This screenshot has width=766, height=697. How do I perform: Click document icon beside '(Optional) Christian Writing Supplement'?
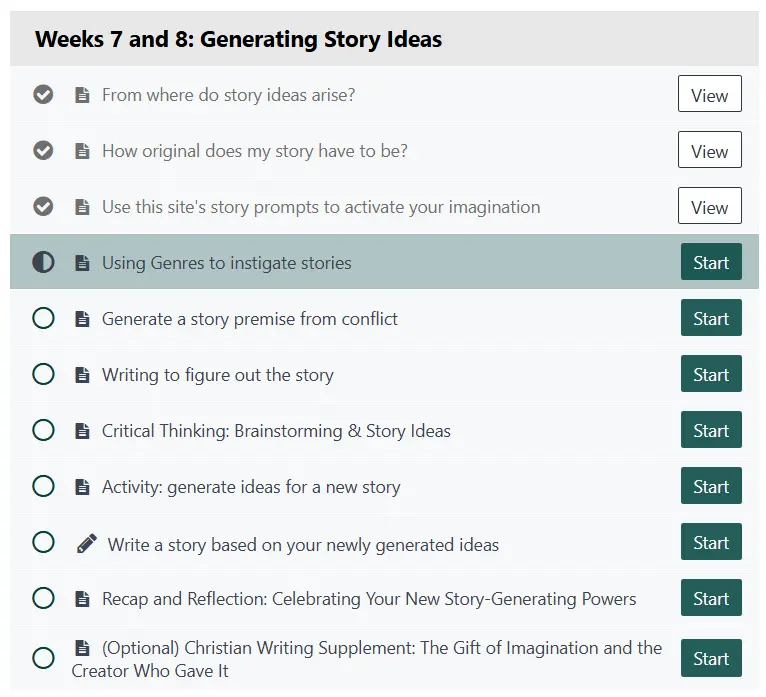tap(82, 648)
